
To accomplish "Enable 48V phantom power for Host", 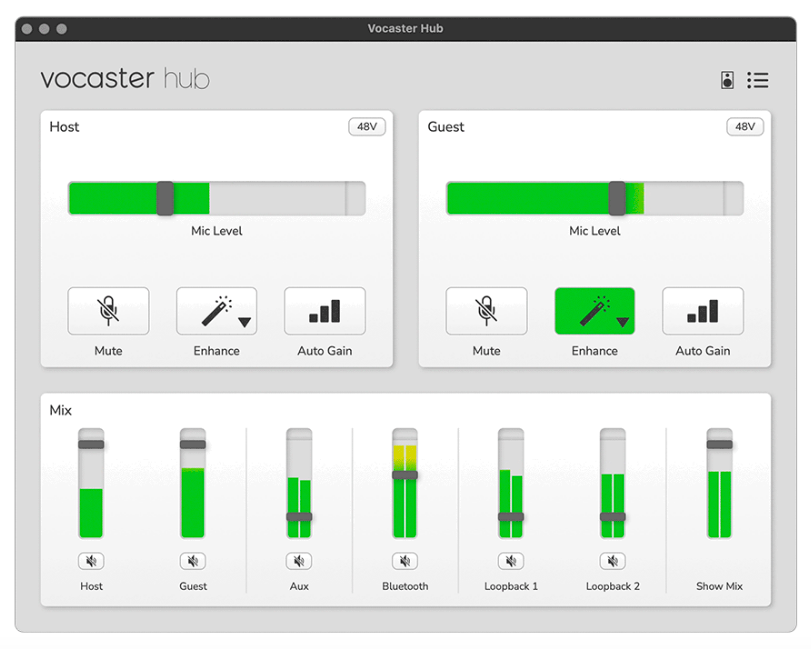I will (x=366, y=127).
